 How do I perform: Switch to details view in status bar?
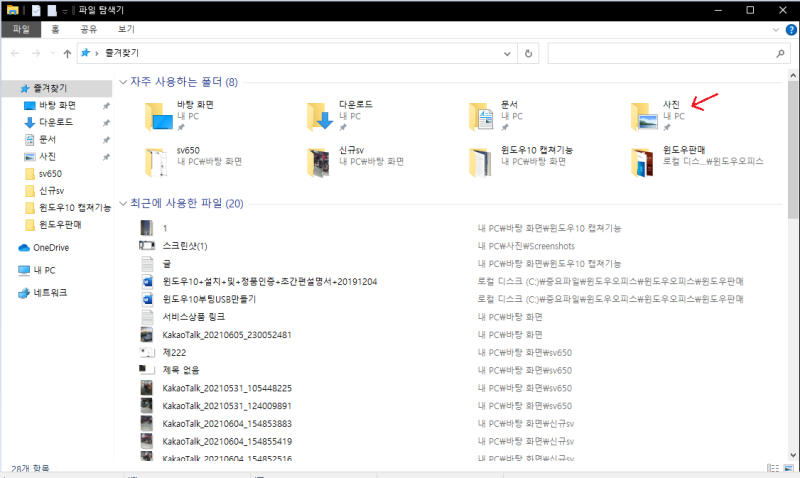coord(773,468)
